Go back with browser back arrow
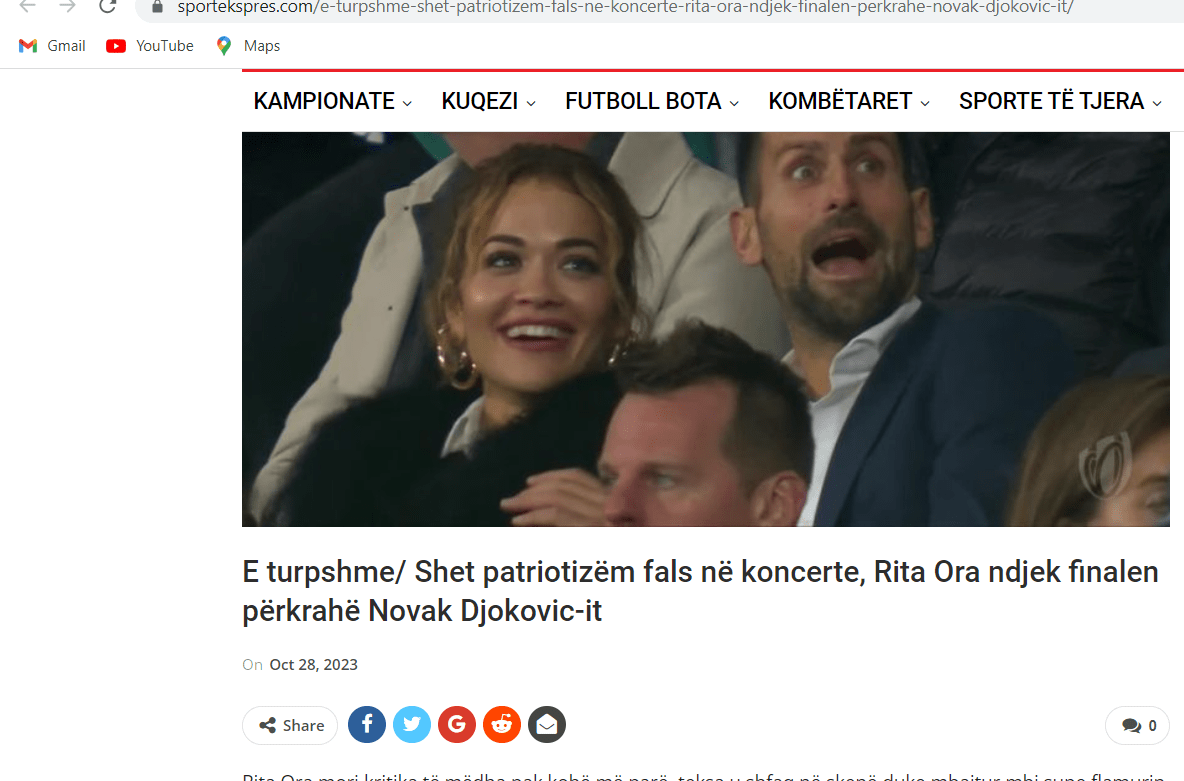1184x781 pixels. tap(27, 7)
